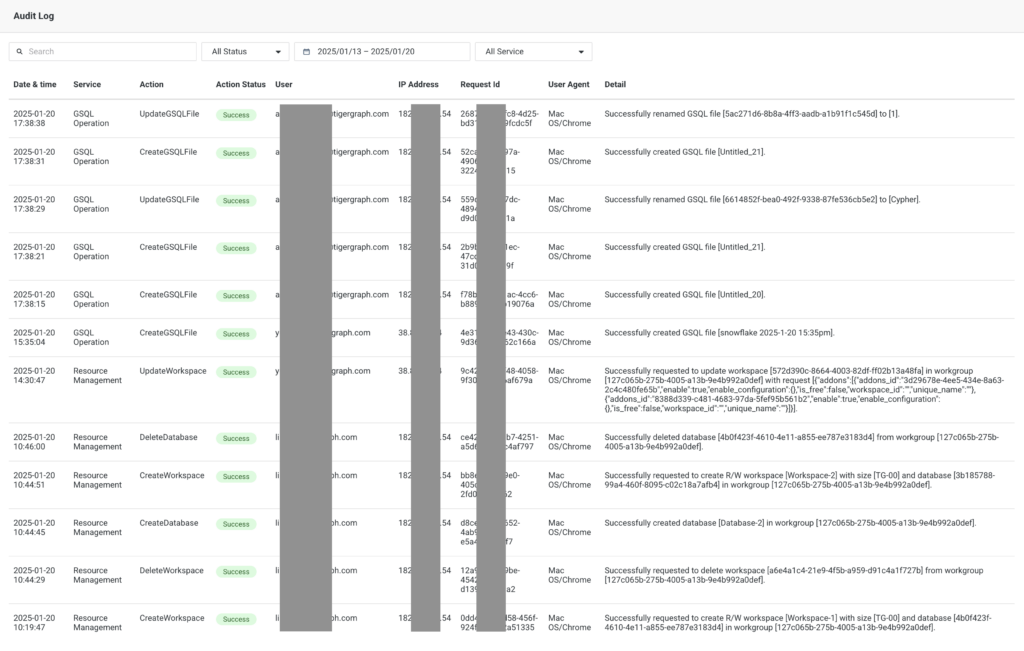Focus the Search text field
1024x651 pixels.
click(103, 52)
